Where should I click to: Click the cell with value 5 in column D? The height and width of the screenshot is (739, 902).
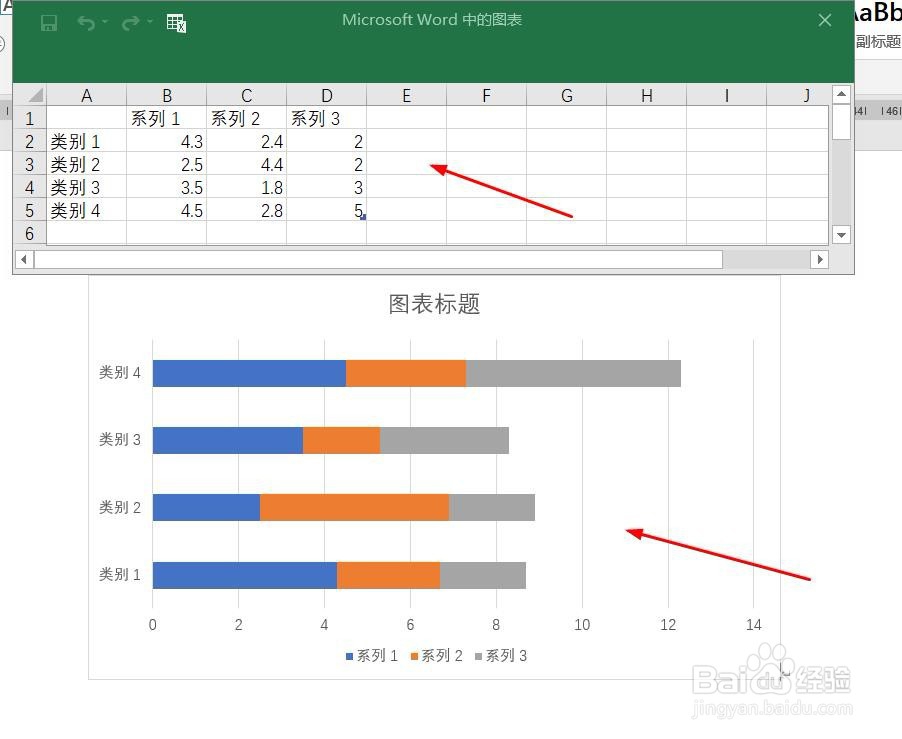[326, 210]
